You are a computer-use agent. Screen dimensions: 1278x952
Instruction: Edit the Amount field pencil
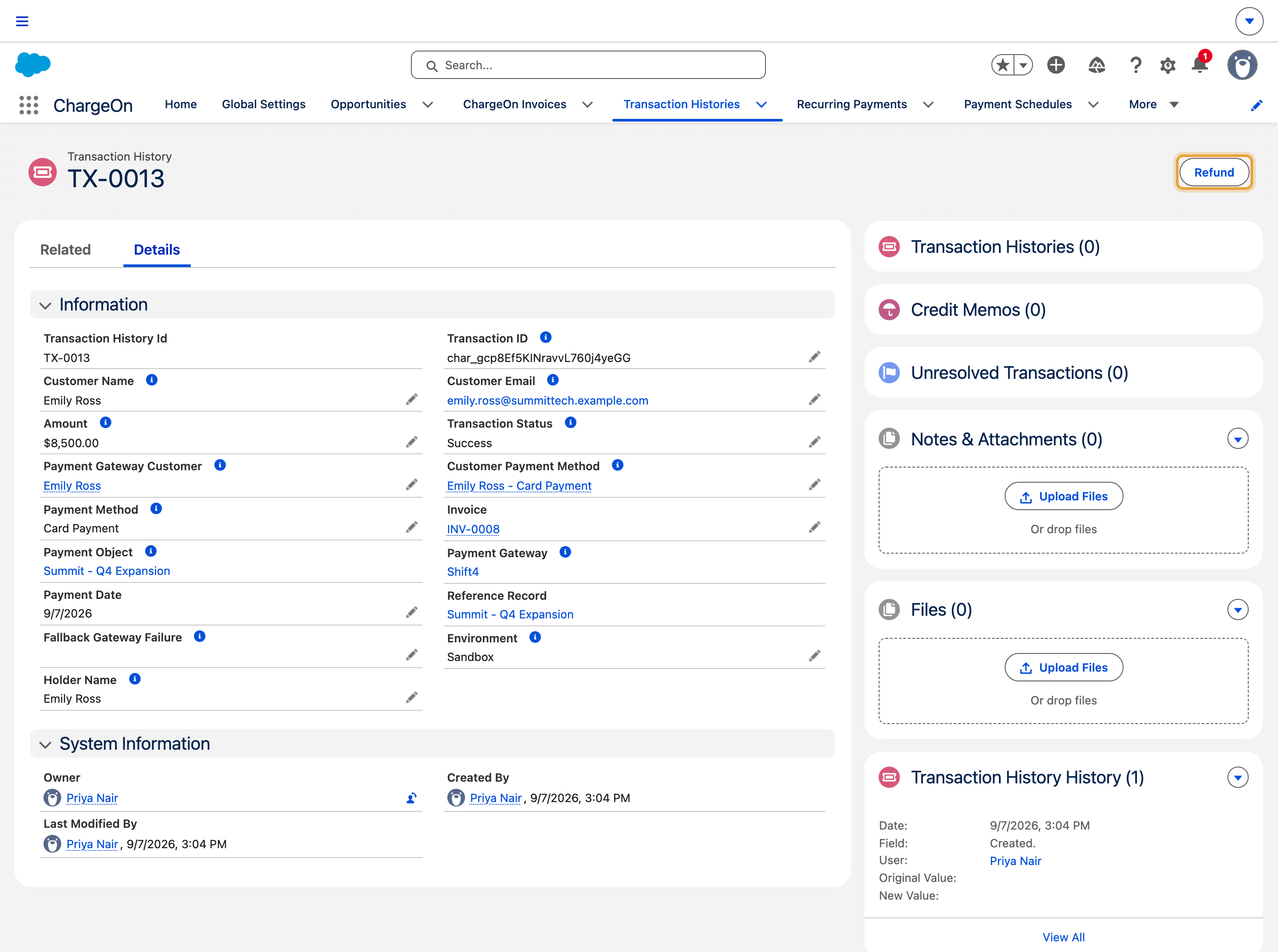click(411, 442)
